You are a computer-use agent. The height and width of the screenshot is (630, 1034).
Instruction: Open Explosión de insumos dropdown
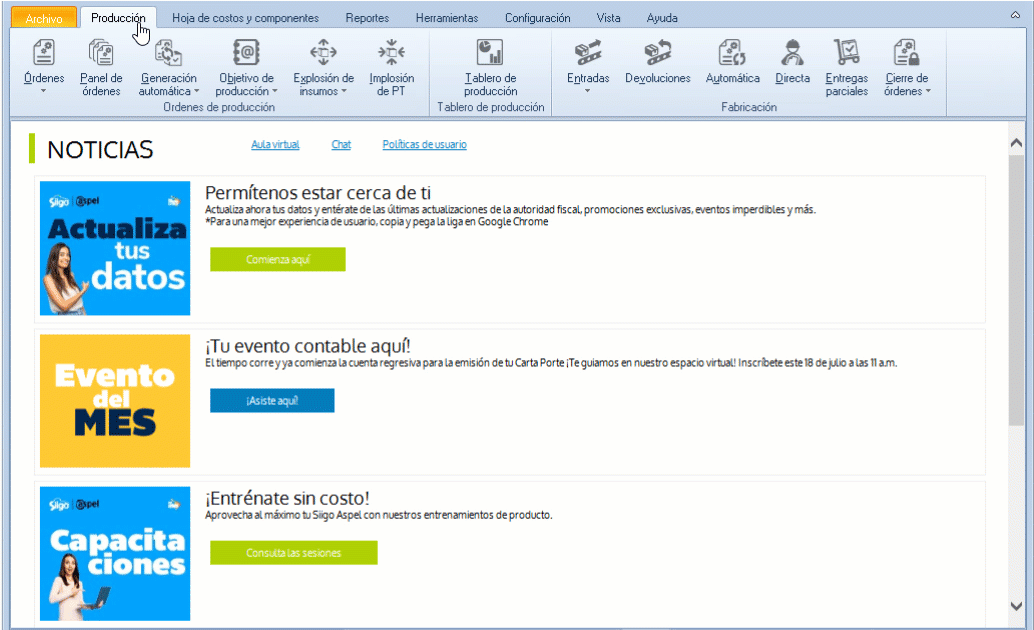pos(323,85)
